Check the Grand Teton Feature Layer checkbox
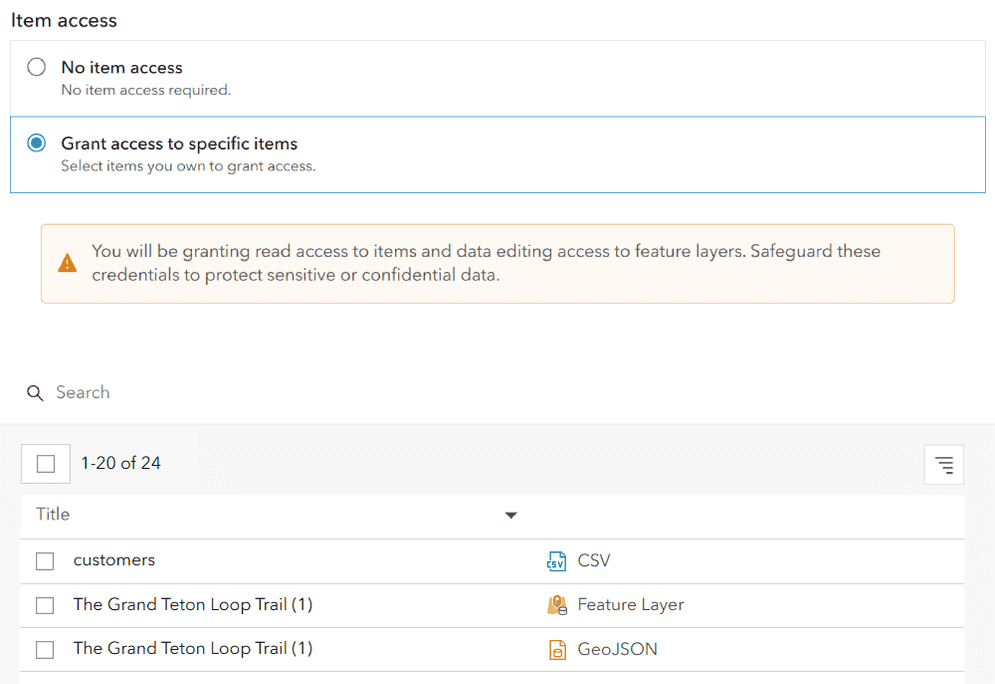995x684 pixels. click(x=45, y=605)
